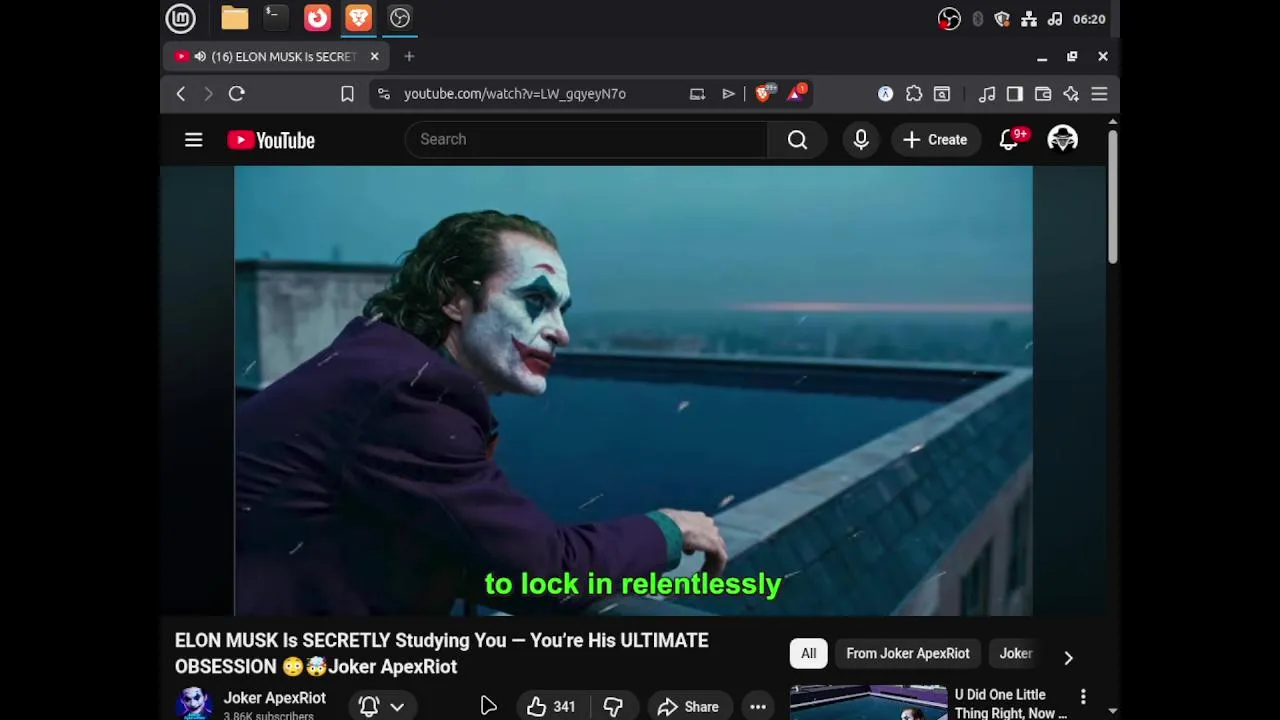Dislike this video
The width and height of the screenshot is (1280, 720).
(613, 707)
